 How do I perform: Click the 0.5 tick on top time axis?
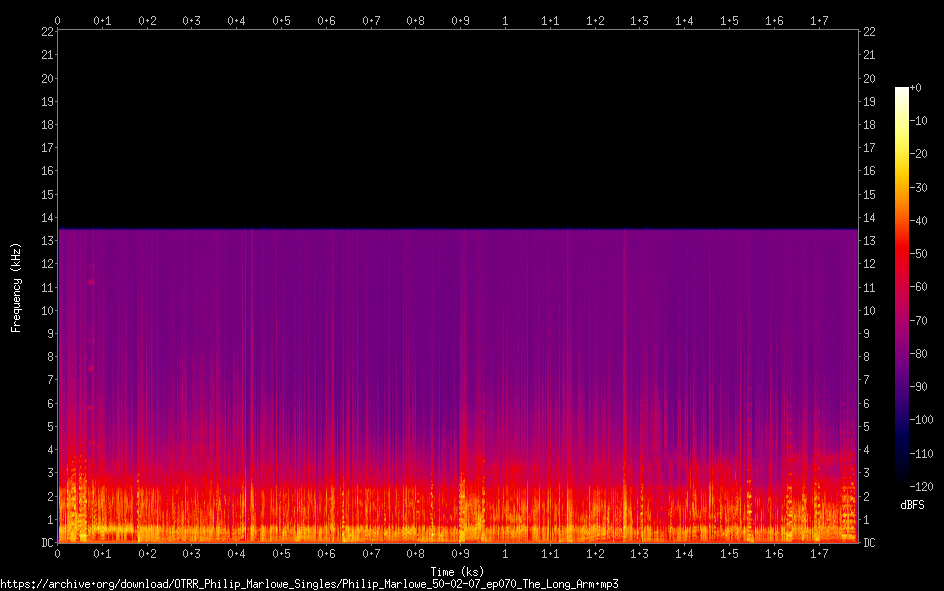click(281, 20)
